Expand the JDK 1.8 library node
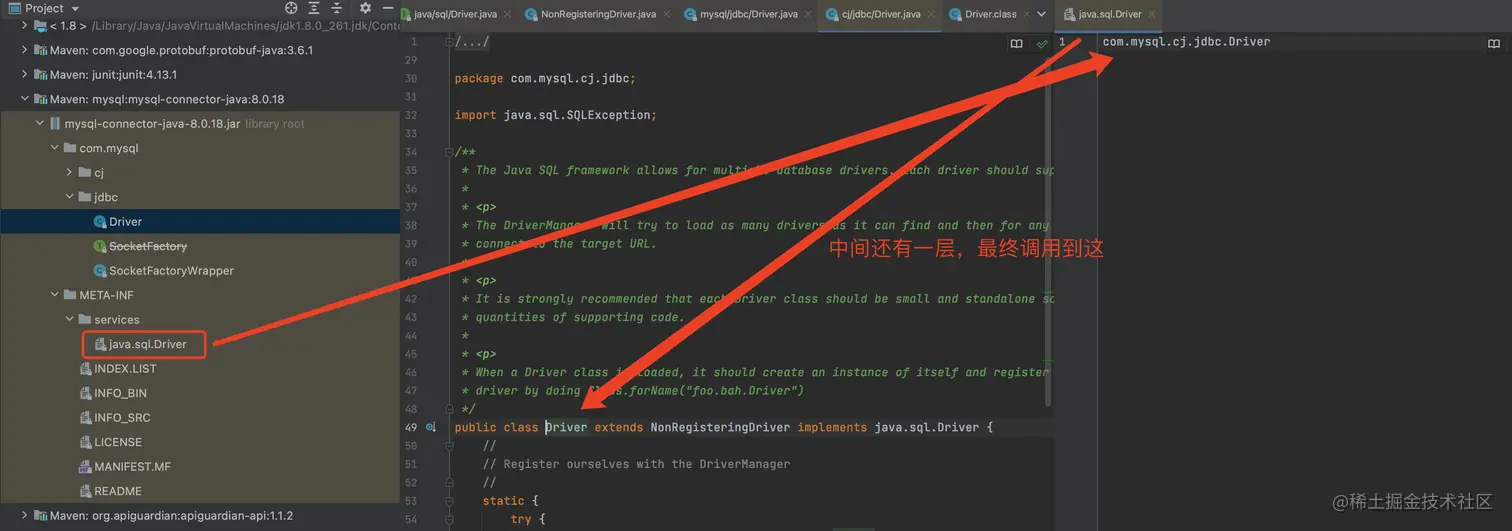 [x=24, y=25]
